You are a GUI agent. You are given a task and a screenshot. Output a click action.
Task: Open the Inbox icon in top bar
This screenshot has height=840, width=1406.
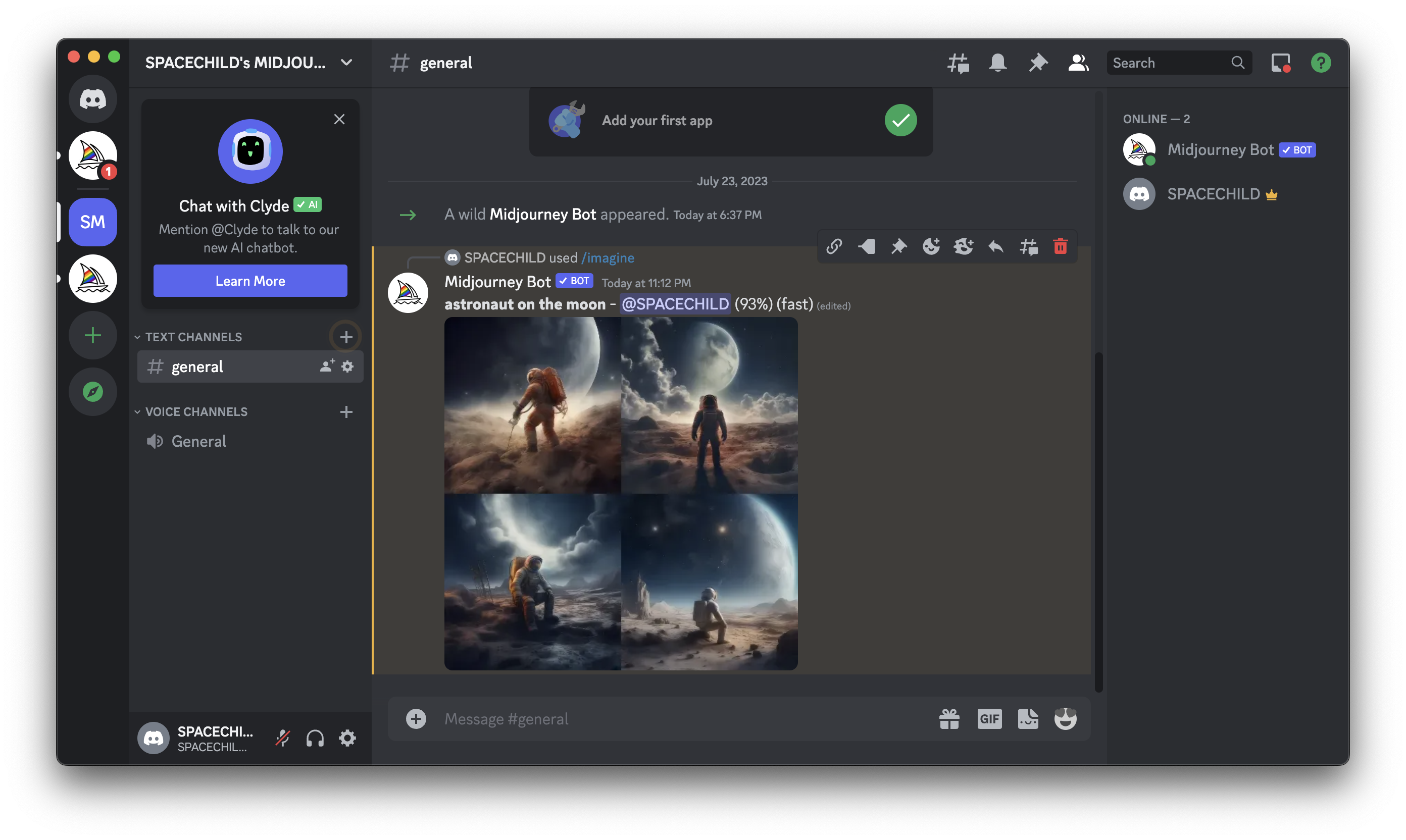click(1280, 63)
